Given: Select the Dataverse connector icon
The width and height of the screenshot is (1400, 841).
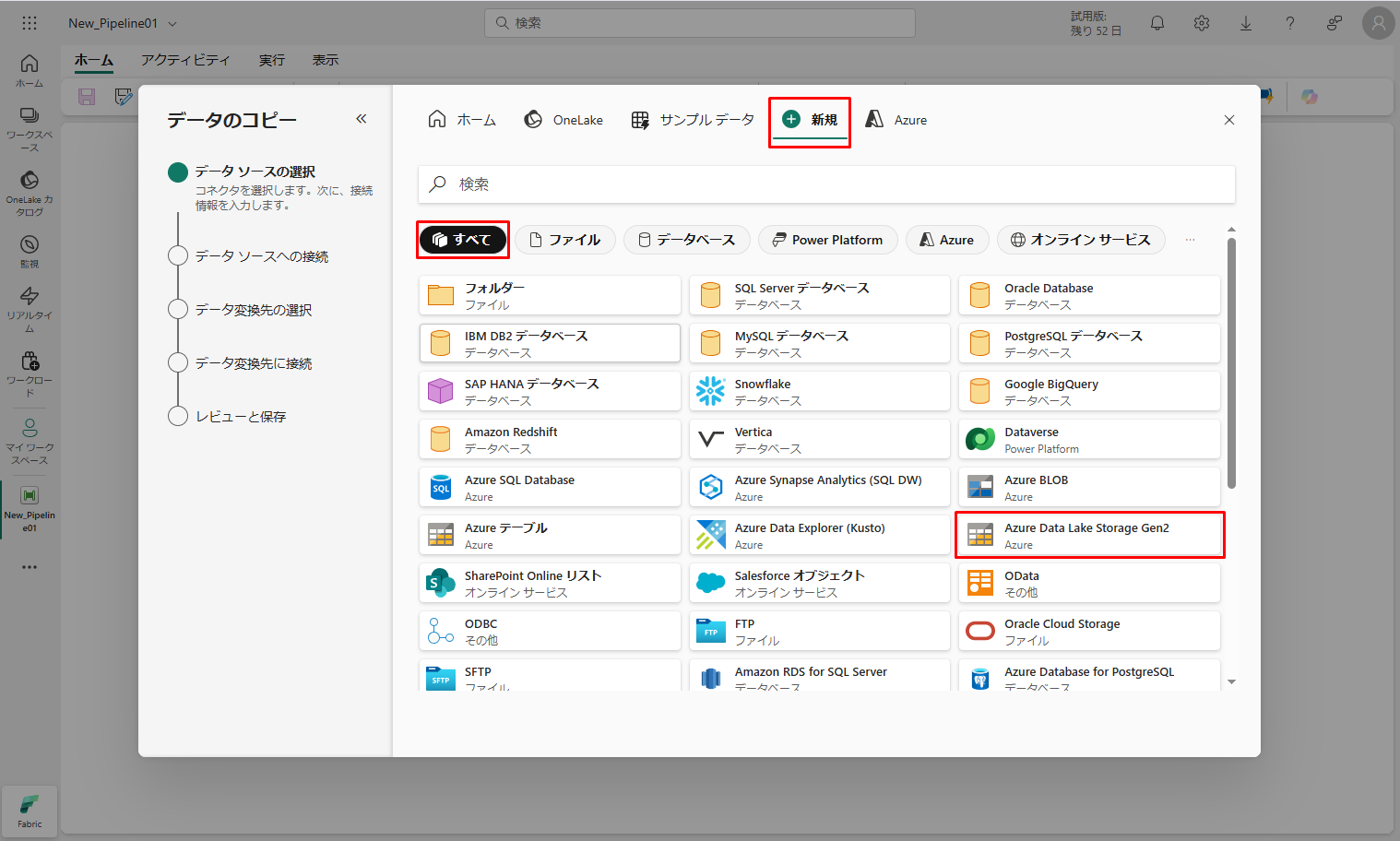Looking at the screenshot, I should click(979, 439).
